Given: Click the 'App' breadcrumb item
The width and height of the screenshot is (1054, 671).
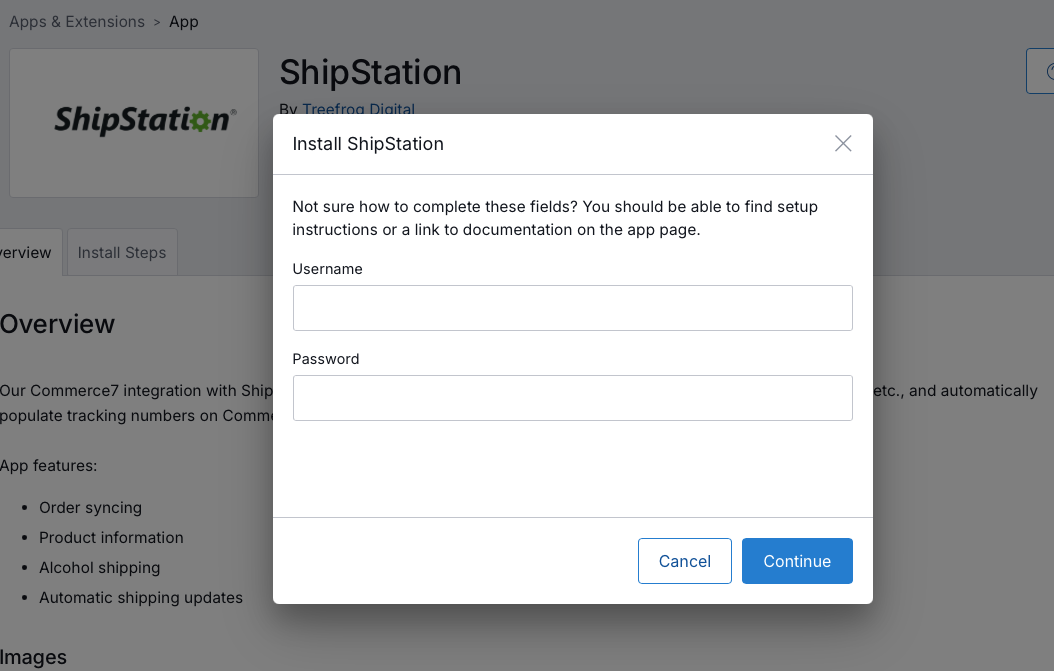Looking at the screenshot, I should click(184, 22).
